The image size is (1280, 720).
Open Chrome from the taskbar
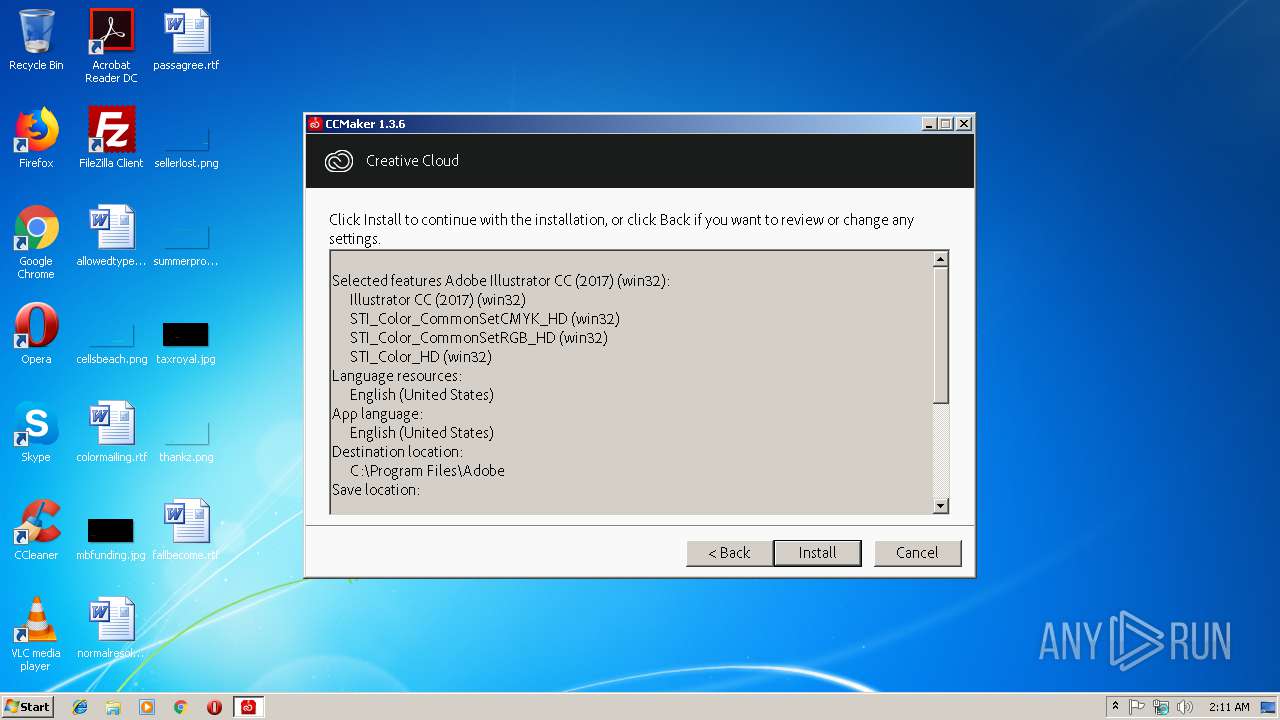(x=181, y=707)
